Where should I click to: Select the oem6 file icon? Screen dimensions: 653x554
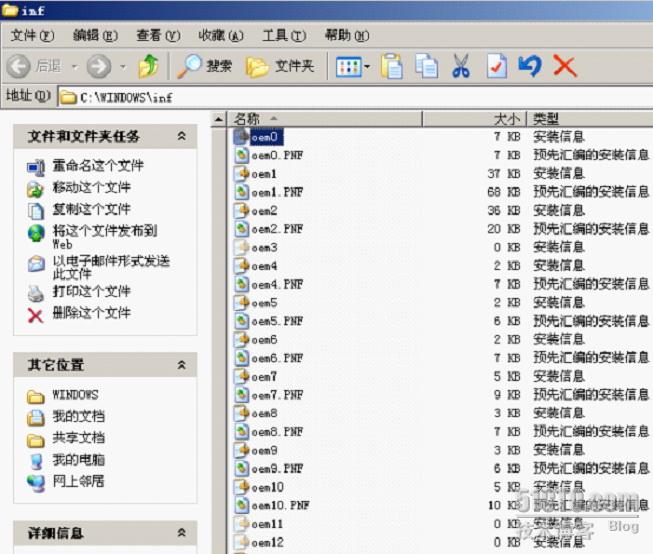coord(242,339)
